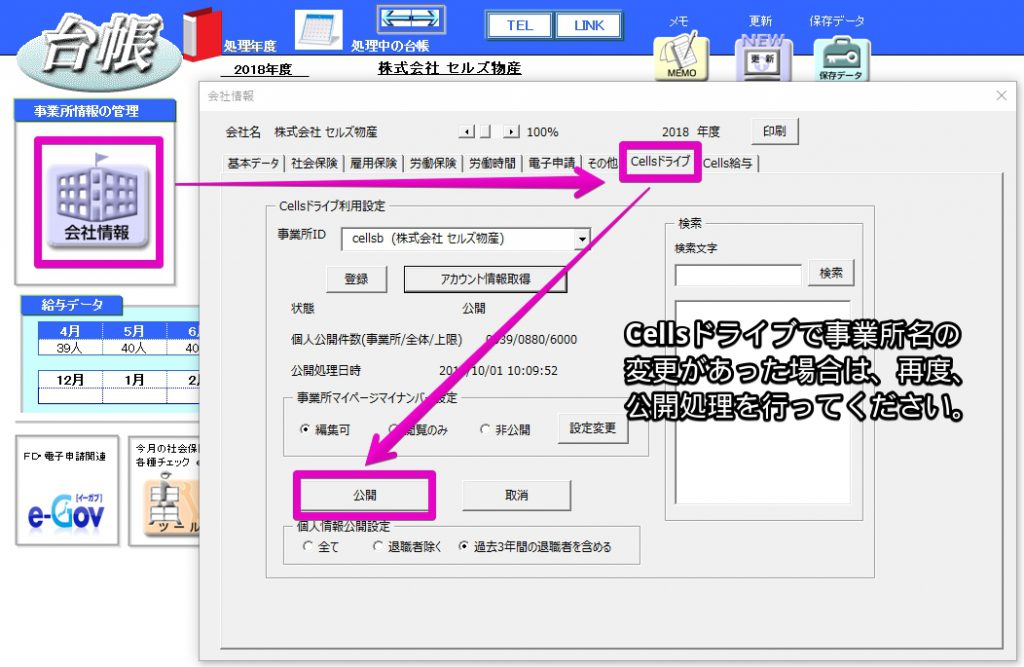The height and width of the screenshot is (667, 1024).
Task: Click the 印刷 button
Action: click(775, 131)
